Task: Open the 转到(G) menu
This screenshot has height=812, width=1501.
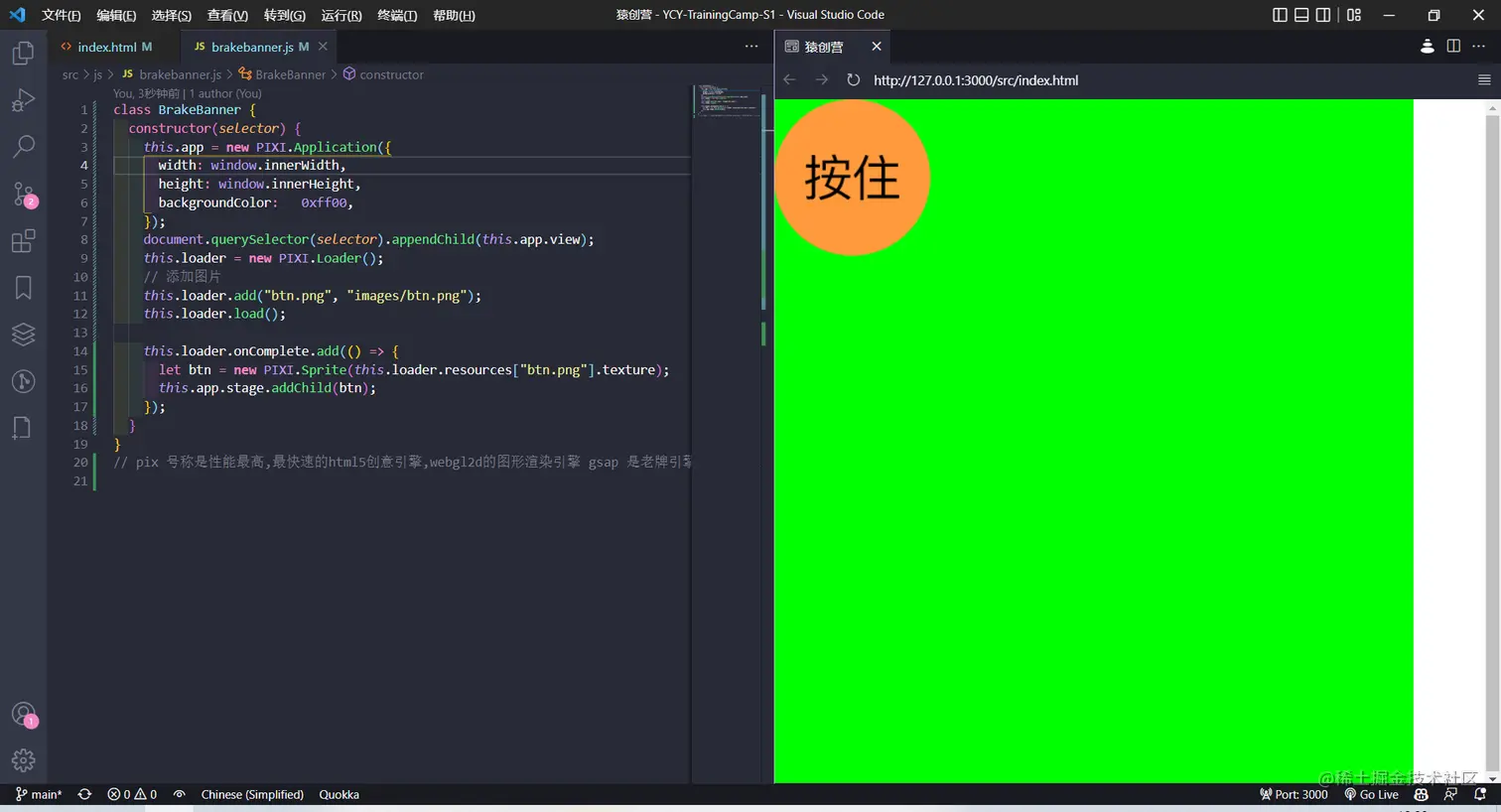Action: click(x=284, y=15)
